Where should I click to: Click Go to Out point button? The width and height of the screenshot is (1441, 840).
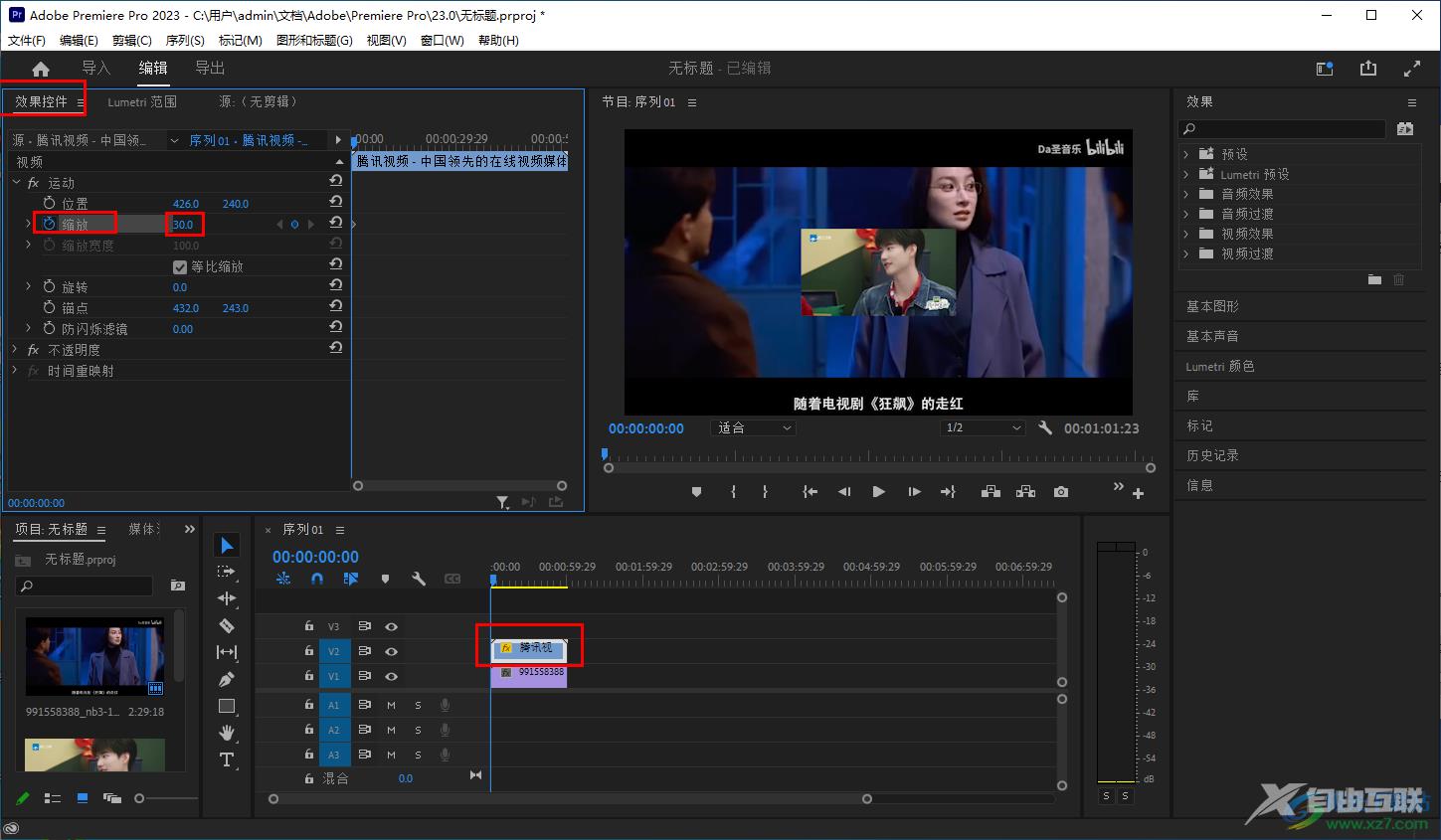[x=948, y=492]
